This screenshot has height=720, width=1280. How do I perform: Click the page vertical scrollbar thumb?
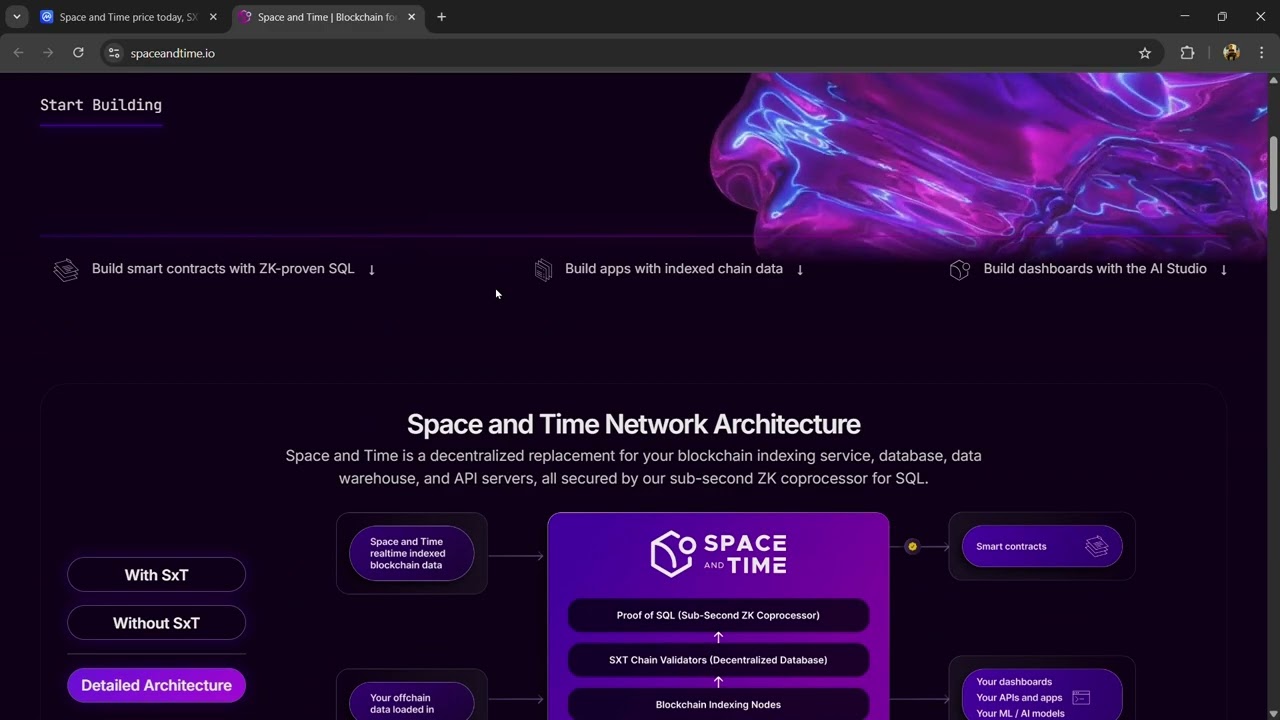1273,172
